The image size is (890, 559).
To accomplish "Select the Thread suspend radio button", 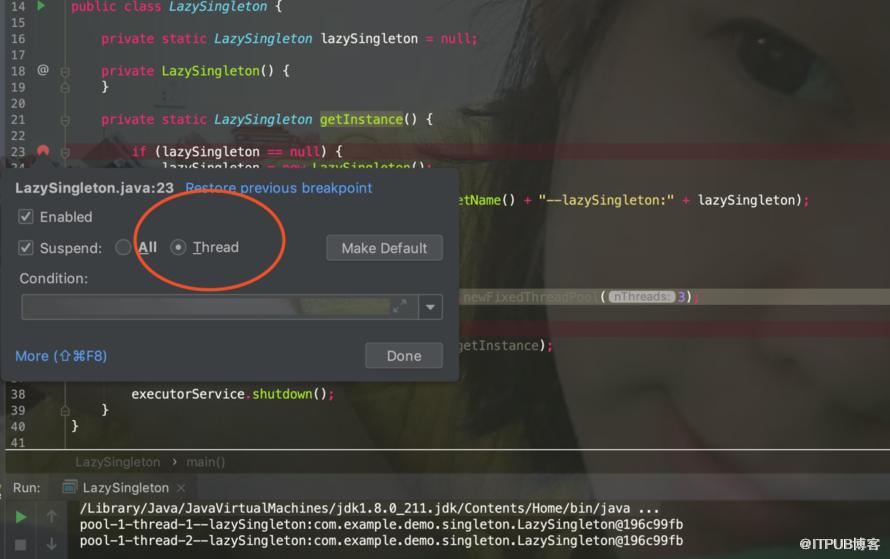I will (x=178, y=247).
